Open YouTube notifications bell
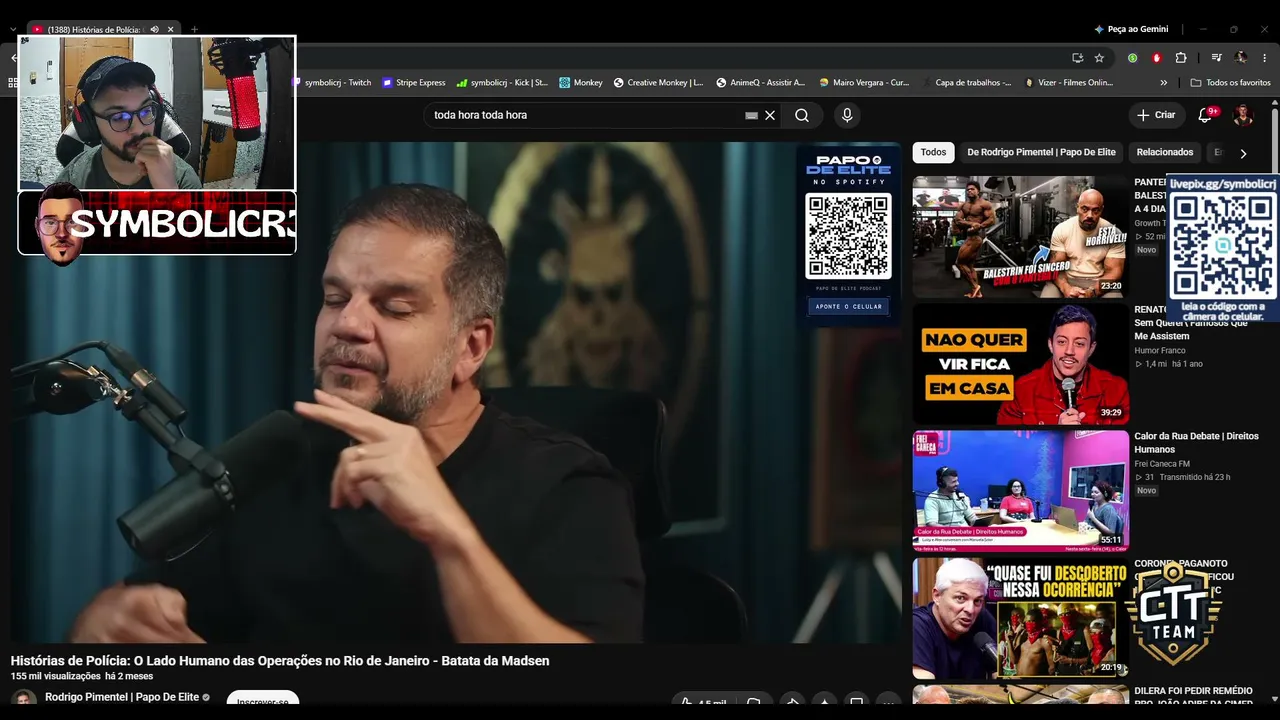 pyautogui.click(x=1206, y=115)
